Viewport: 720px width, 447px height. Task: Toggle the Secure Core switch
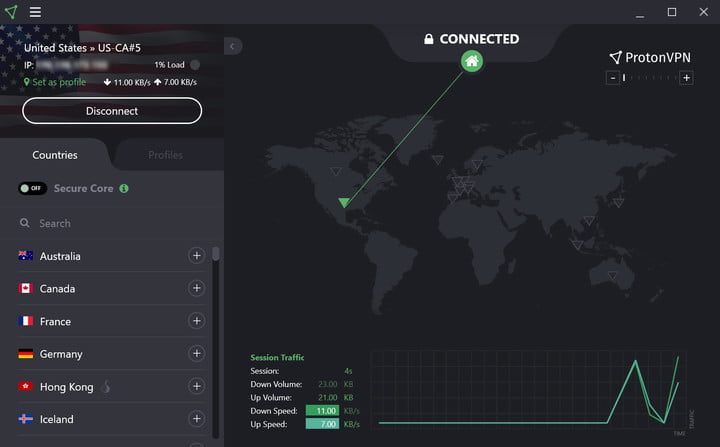(32, 188)
